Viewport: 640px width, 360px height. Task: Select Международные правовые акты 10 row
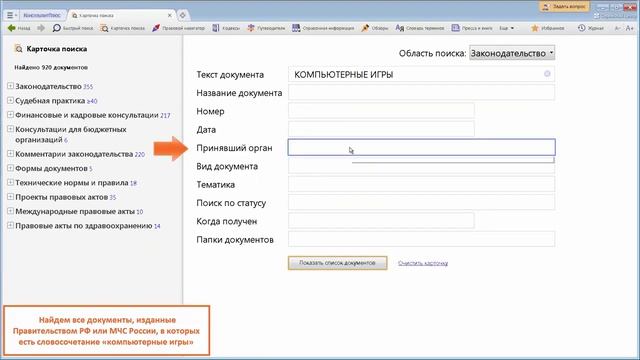pos(79,211)
